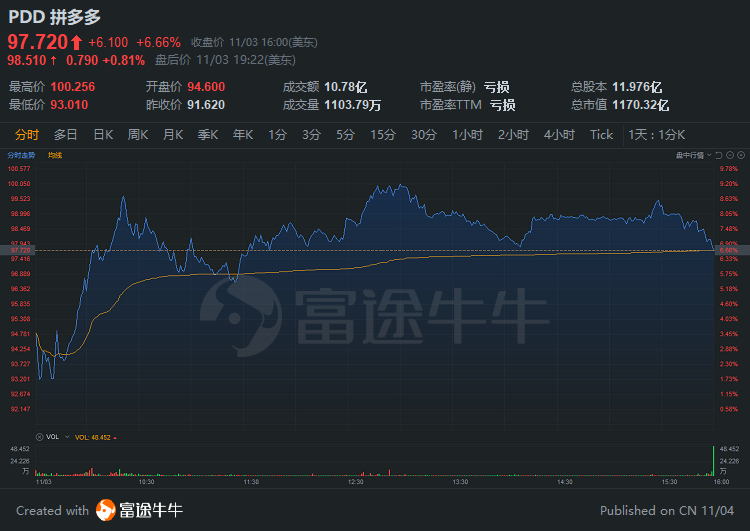Open the 1天 : 1分K range selector
This screenshot has height=531, width=750.
coord(657,135)
